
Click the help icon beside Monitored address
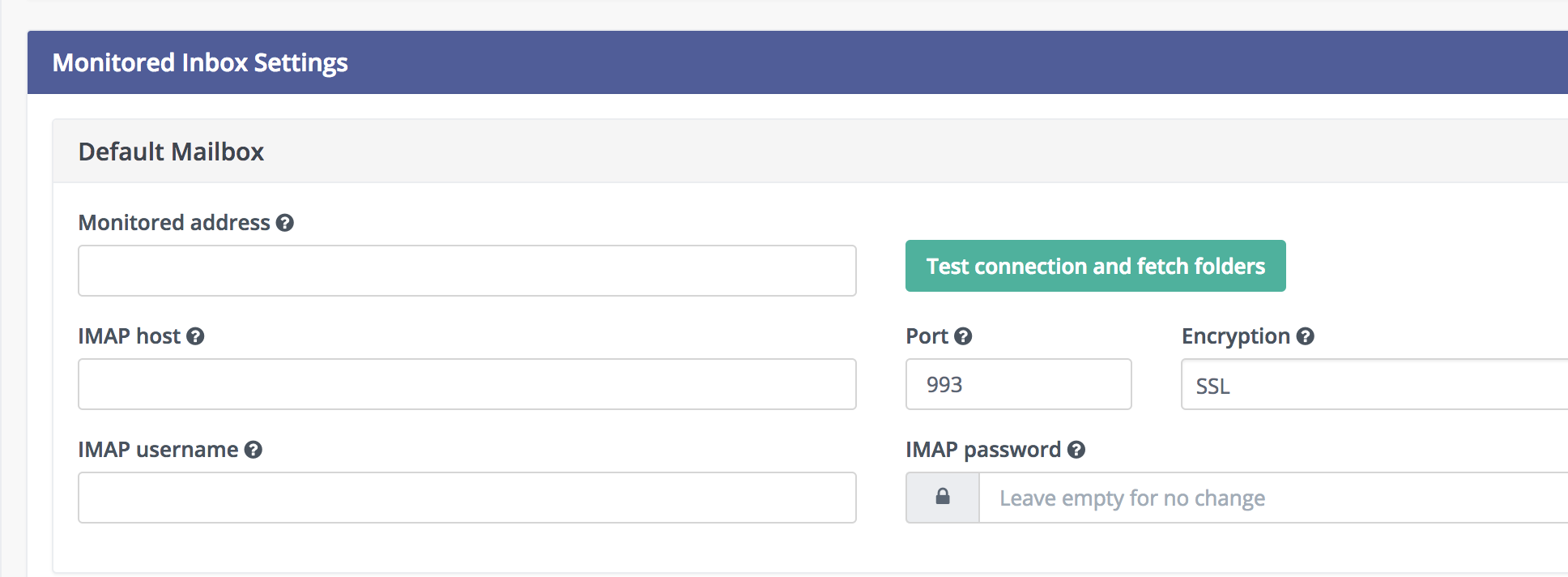tap(284, 223)
